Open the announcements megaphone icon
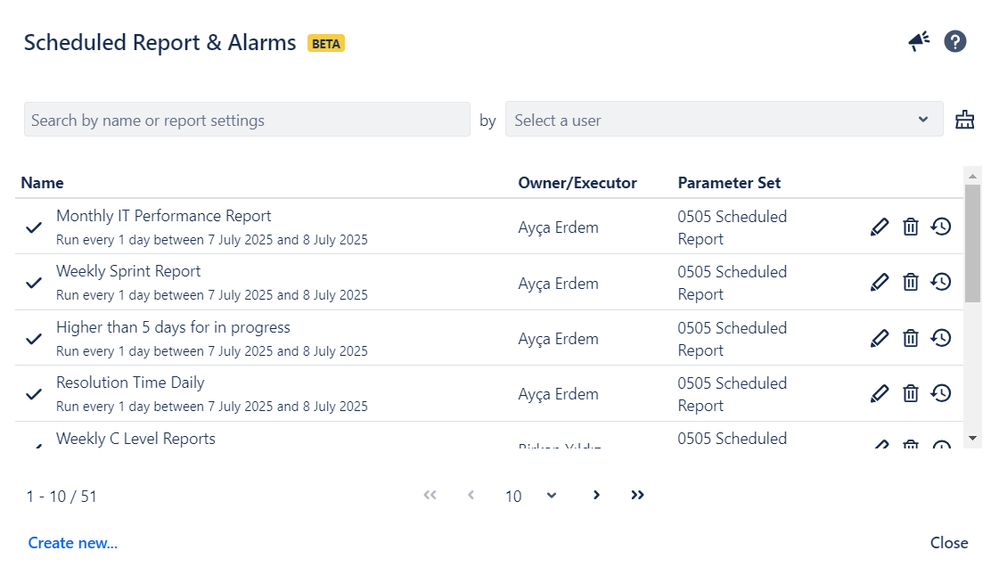This screenshot has height=577, width=999. (918, 41)
